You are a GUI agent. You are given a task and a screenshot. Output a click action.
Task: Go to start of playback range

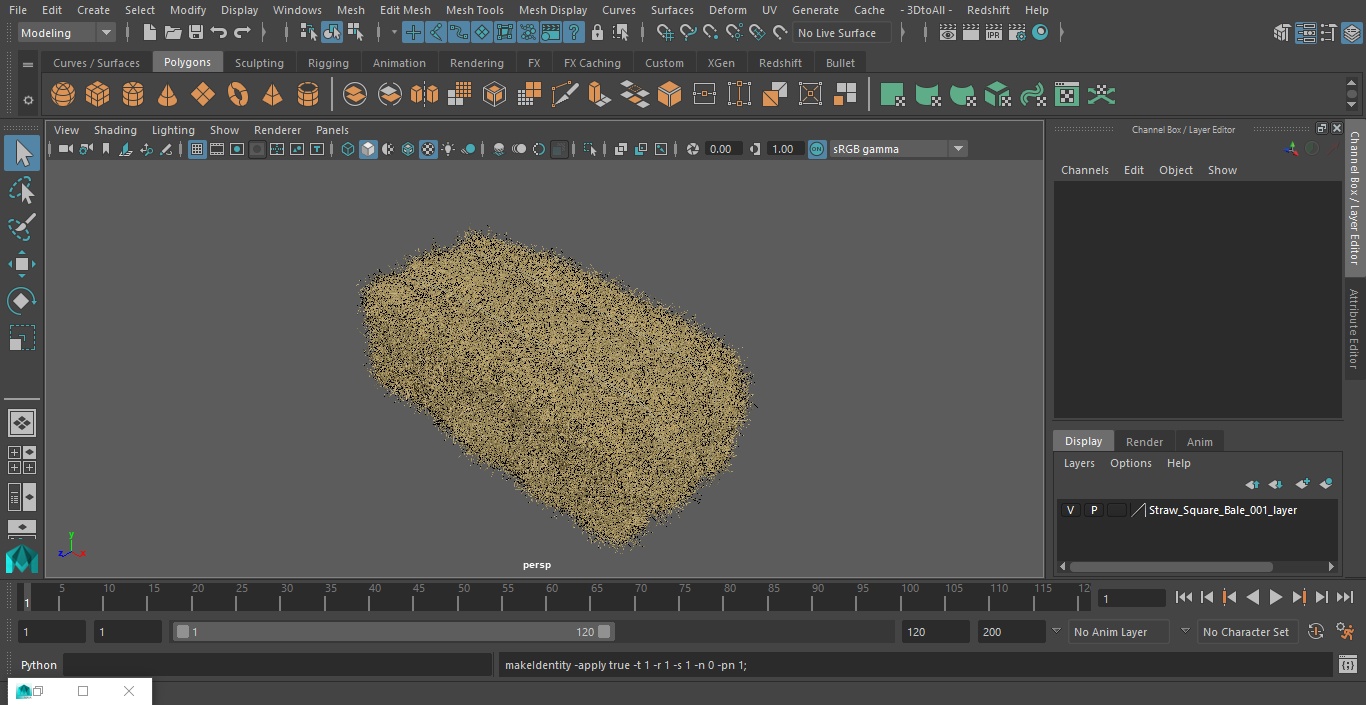pyautogui.click(x=1184, y=597)
